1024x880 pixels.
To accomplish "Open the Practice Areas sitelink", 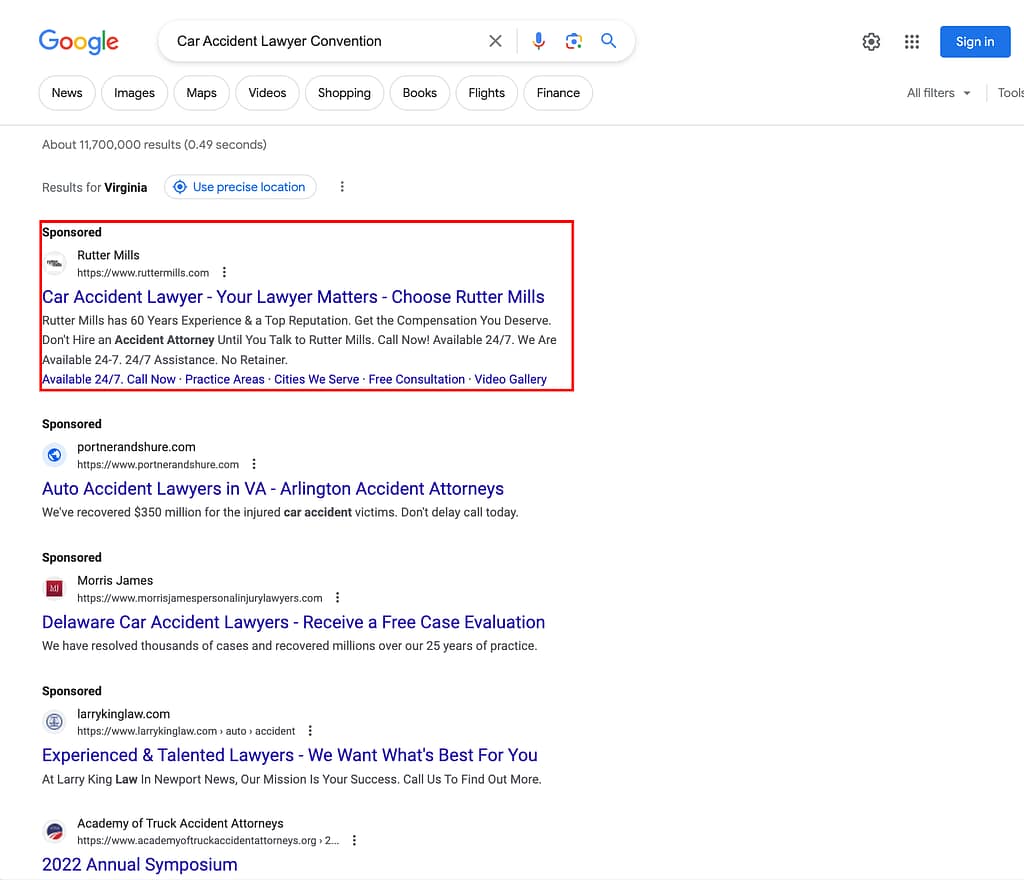I will point(225,379).
